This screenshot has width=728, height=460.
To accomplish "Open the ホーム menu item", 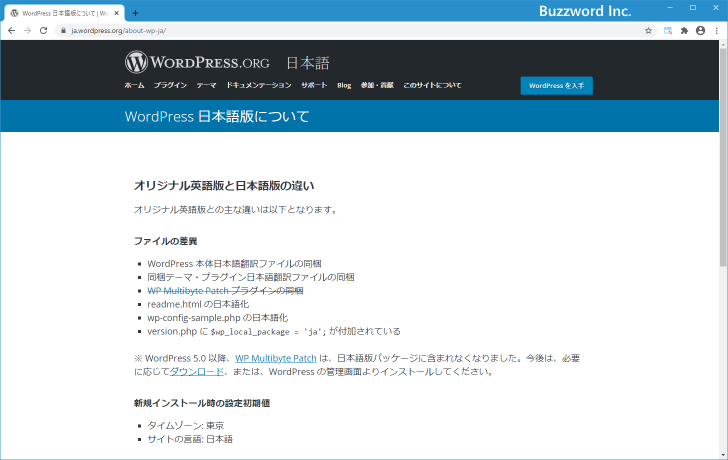I will pyautogui.click(x=134, y=85).
